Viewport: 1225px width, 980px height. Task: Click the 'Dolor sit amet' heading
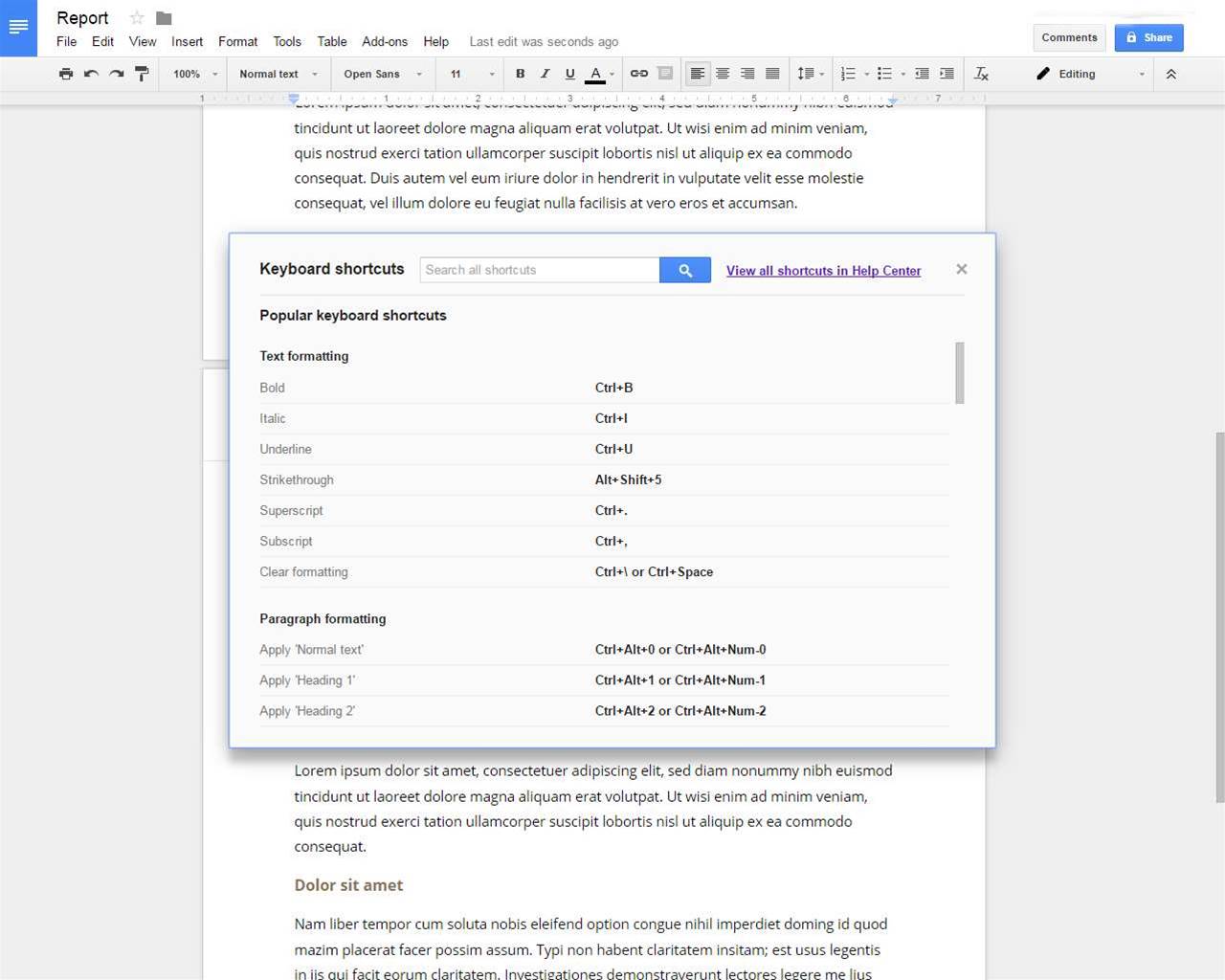[348, 885]
